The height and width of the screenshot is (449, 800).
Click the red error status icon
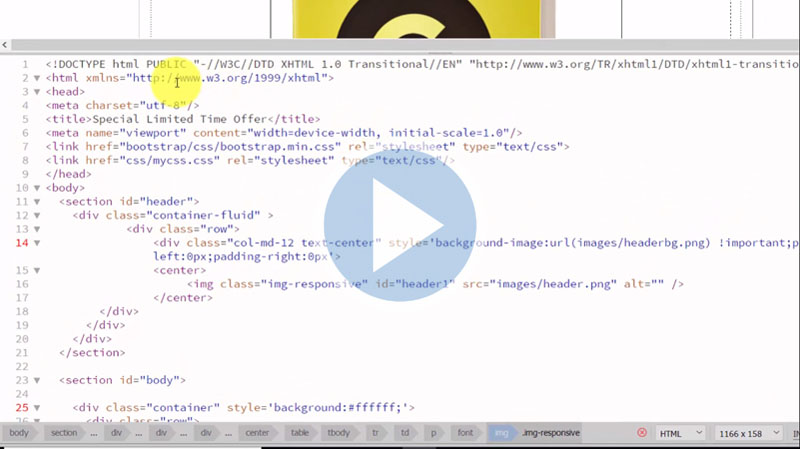[x=642, y=433]
